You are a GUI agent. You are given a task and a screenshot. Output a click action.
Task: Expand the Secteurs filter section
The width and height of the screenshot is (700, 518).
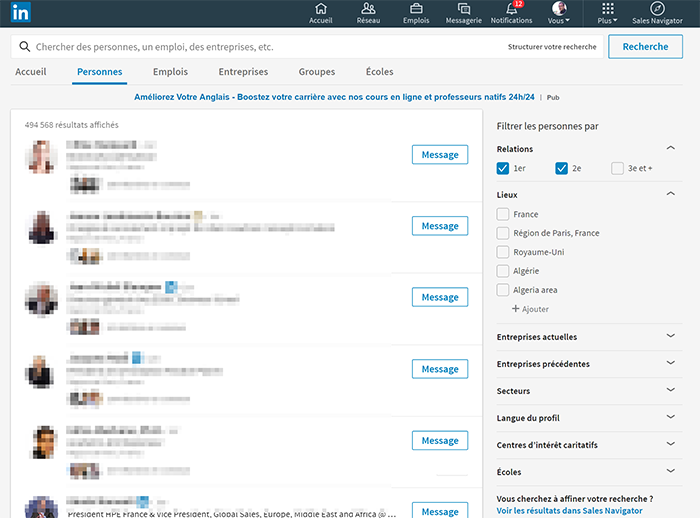click(x=670, y=391)
